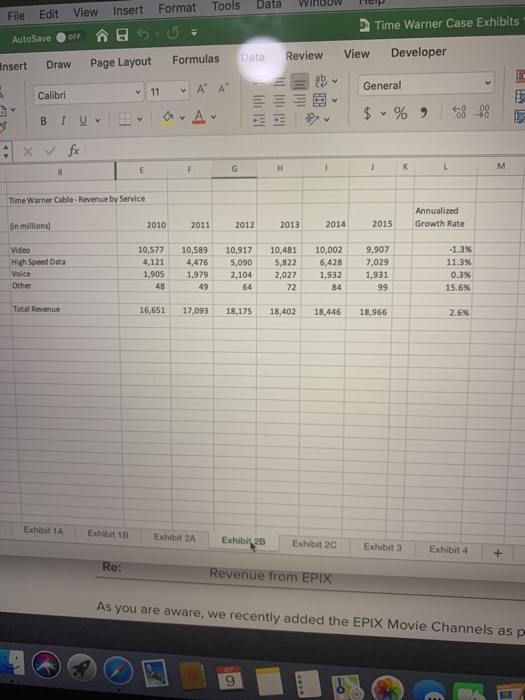The height and width of the screenshot is (700, 525).
Task: Click the Increase Decimal icon
Action: coord(459,112)
